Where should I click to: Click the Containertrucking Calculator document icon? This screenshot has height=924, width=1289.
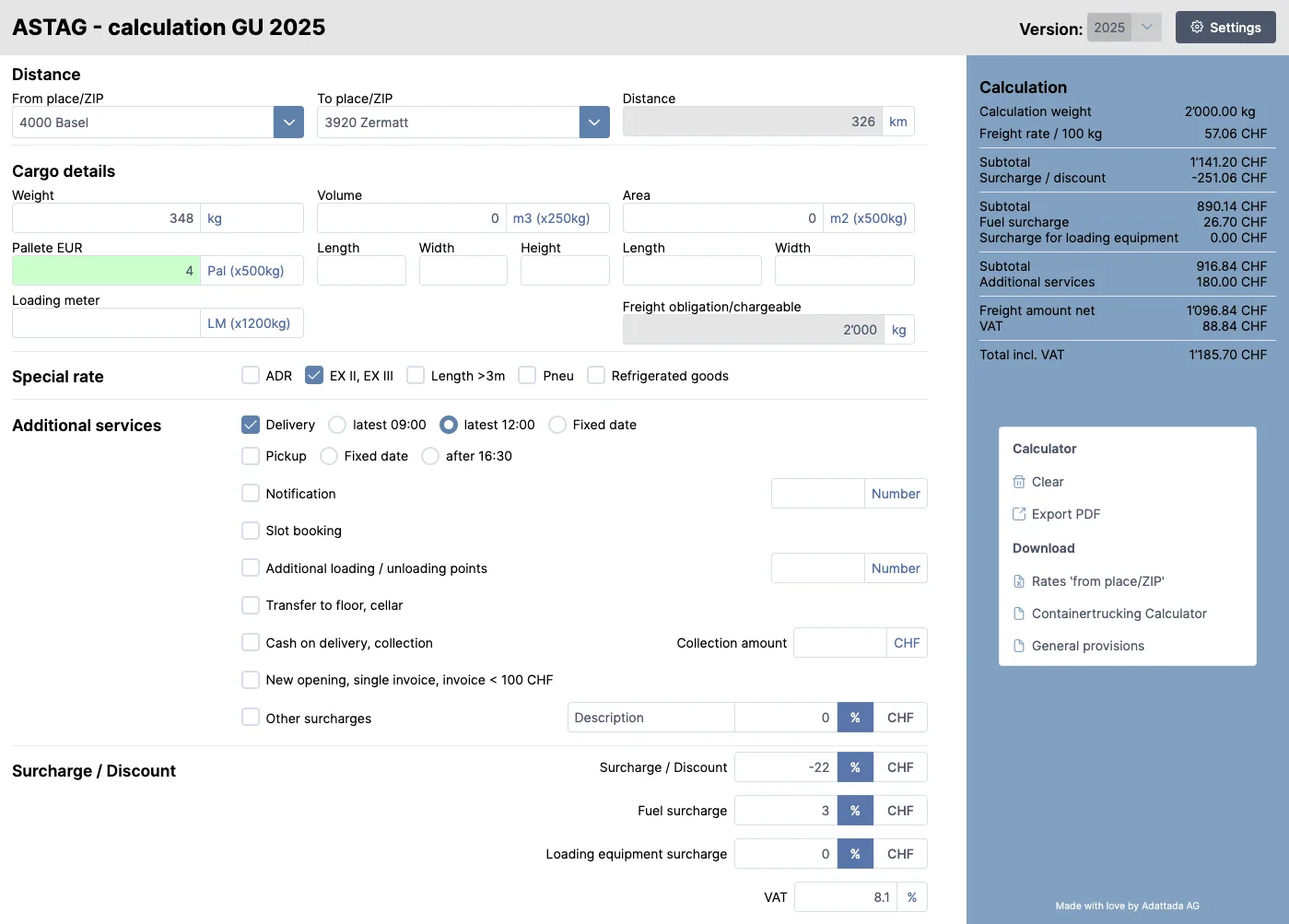coord(1019,614)
